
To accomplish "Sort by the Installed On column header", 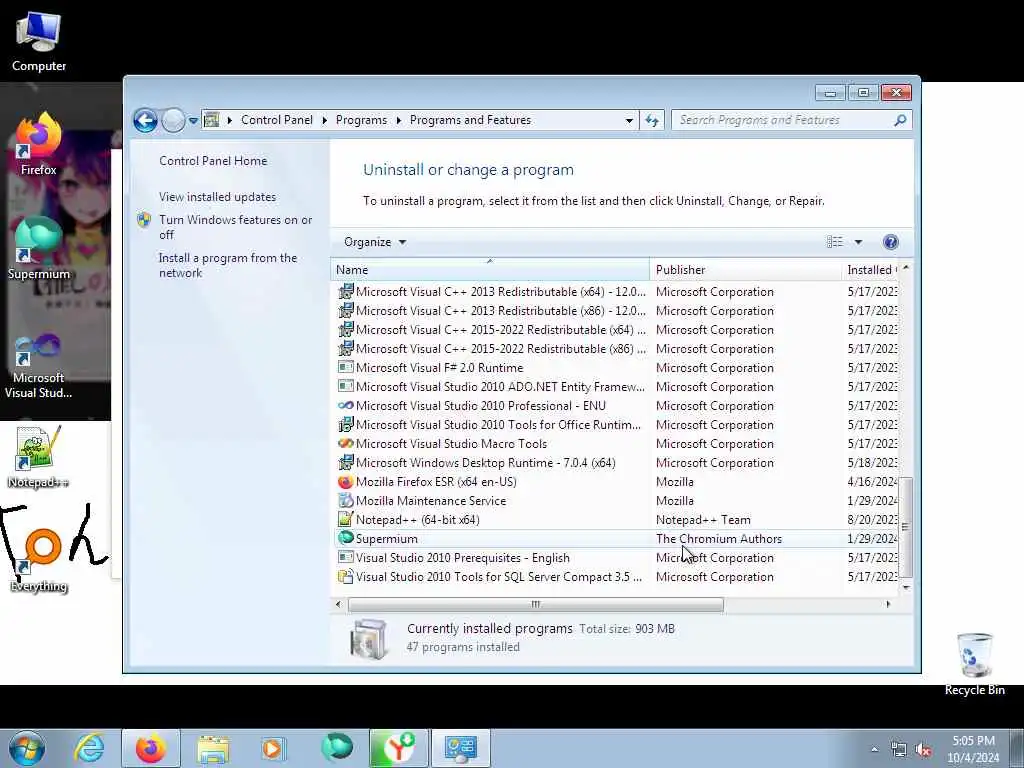I will click(871, 270).
